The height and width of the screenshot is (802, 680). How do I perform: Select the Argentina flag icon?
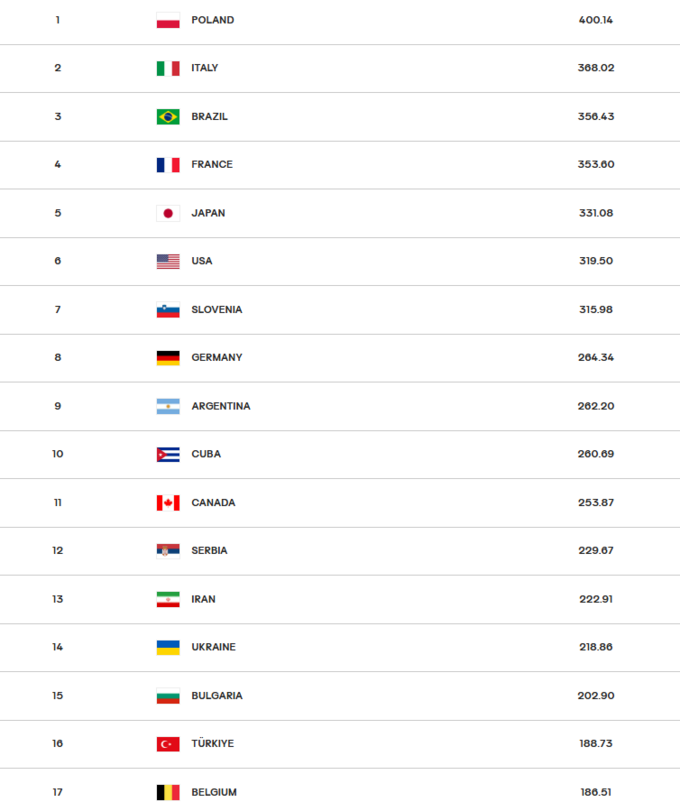pyautogui.click(x=168, y=406)
